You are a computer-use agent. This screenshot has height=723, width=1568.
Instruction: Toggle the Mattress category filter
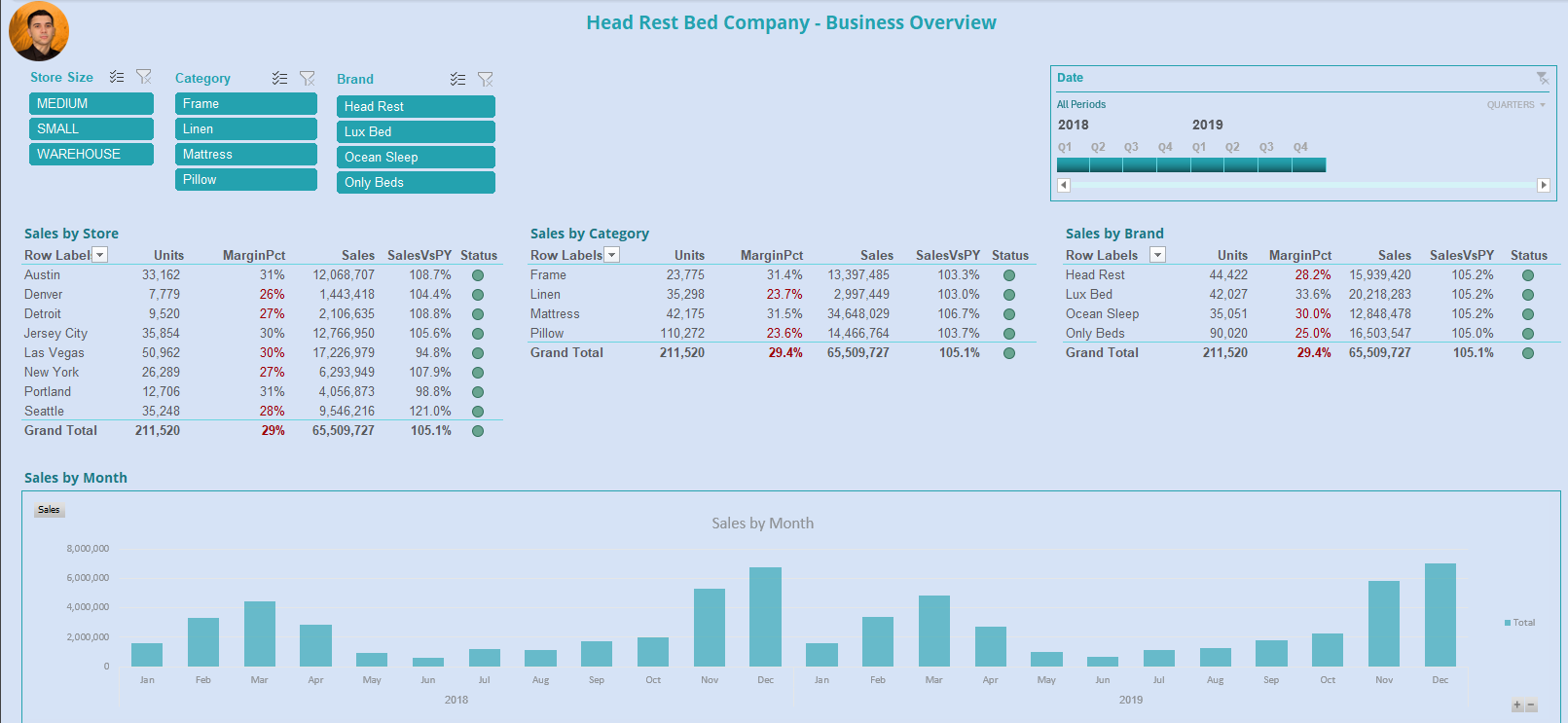(x=245, y=155)
